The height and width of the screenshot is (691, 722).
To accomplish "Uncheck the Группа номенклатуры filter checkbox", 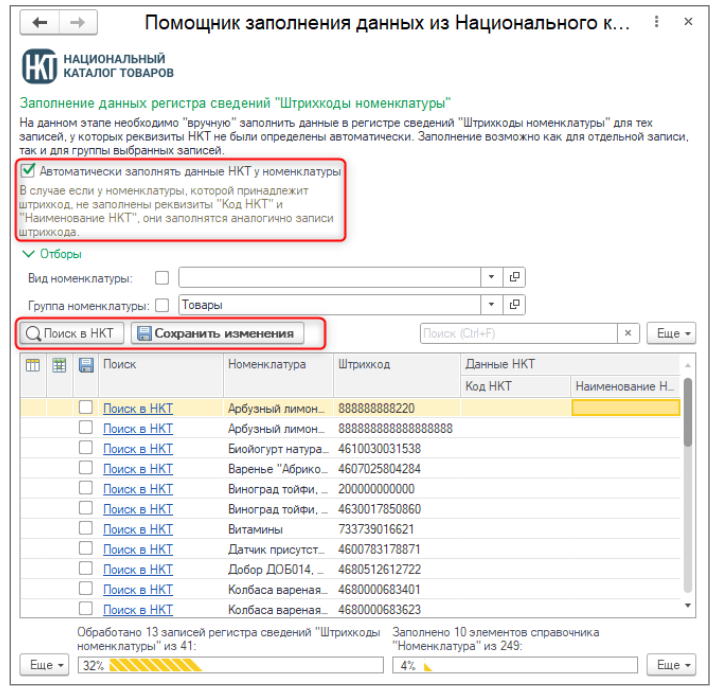I will tap(162, 305).
